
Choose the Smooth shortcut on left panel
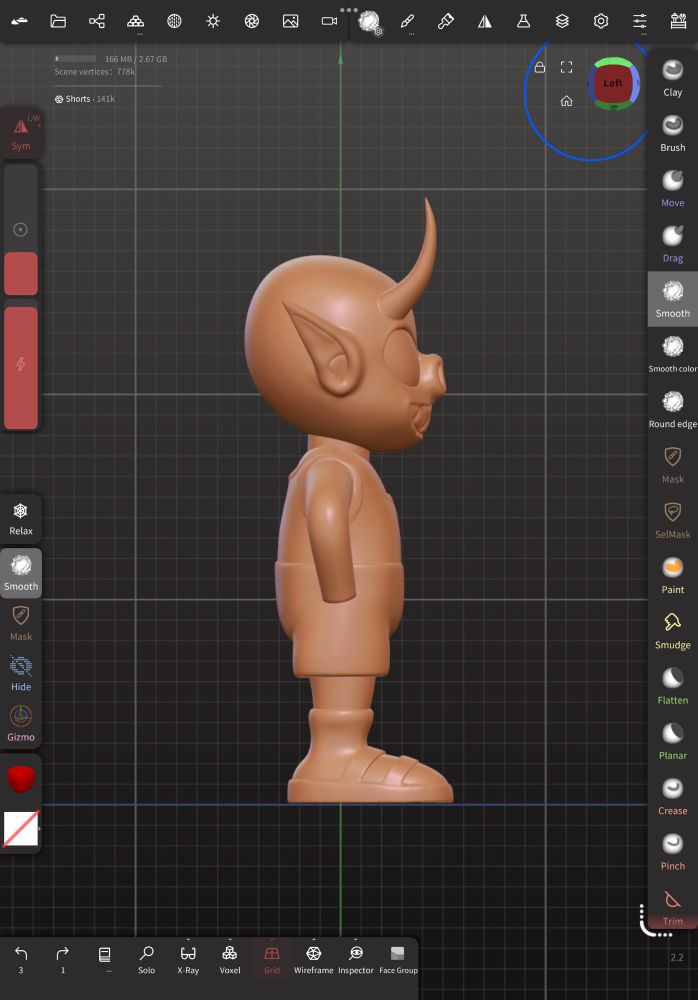click(x=21, y=573)
